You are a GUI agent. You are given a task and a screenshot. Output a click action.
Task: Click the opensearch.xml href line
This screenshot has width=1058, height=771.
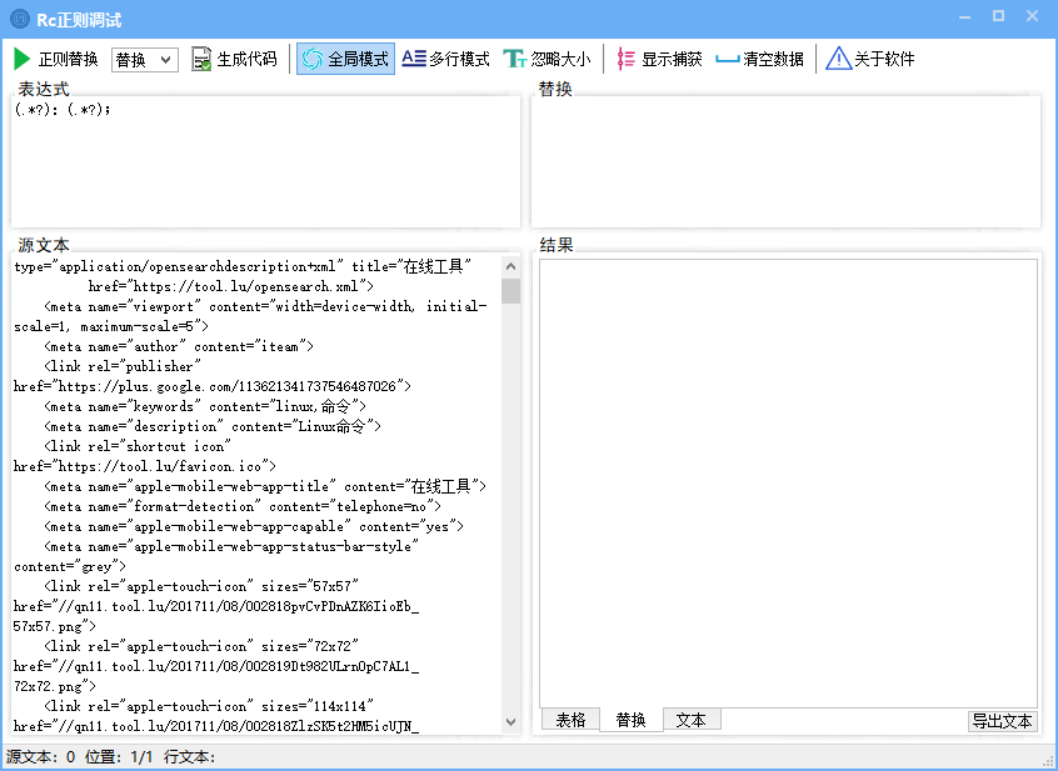click(231, 287)
